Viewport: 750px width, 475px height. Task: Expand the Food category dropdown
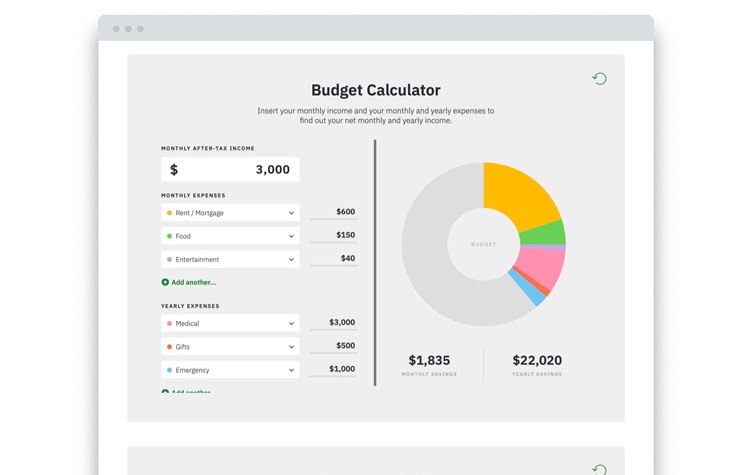[x=230, y=236]
